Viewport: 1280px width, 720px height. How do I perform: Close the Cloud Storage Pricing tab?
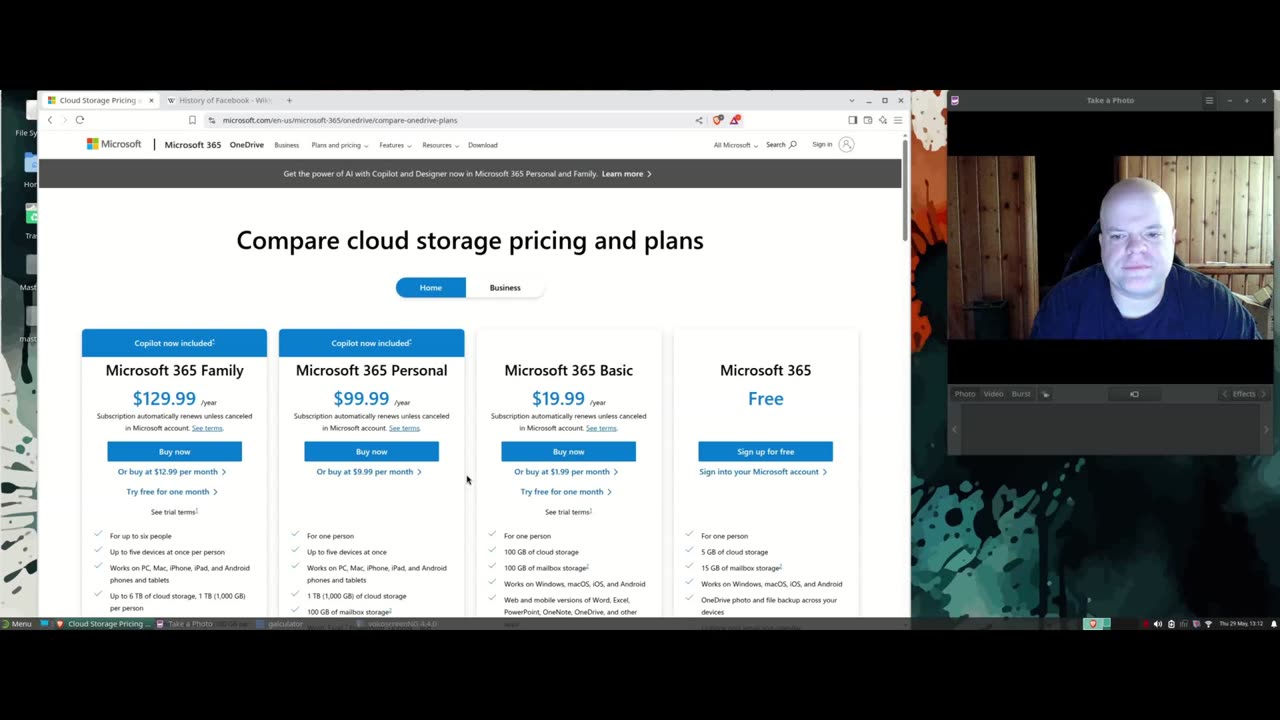point(151,100)
